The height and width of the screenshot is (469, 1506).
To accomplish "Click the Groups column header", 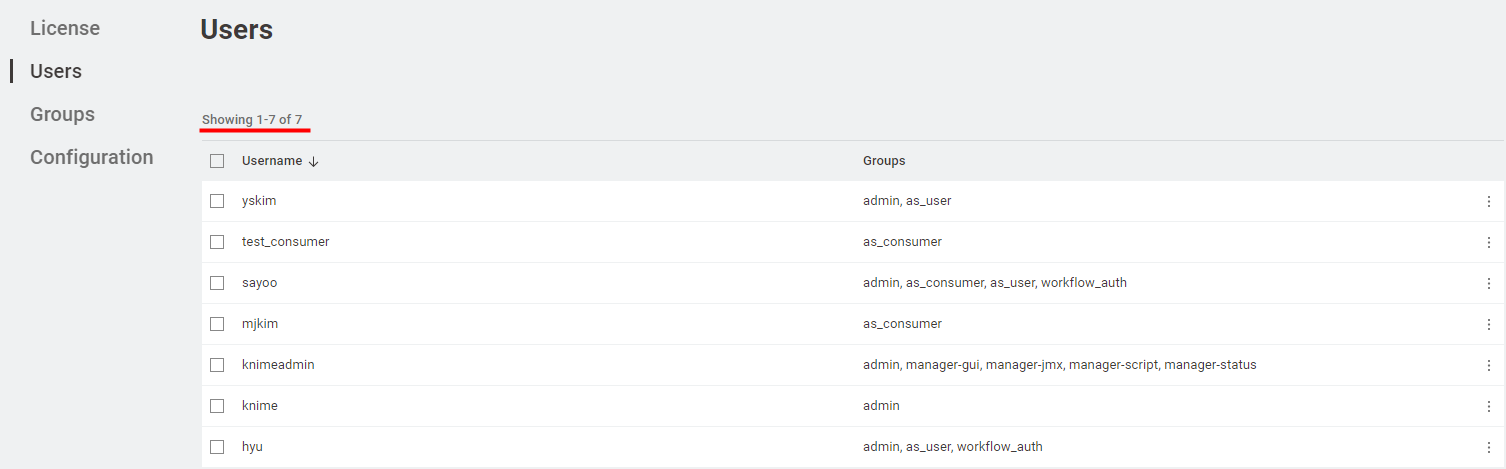I will [884, 161].
